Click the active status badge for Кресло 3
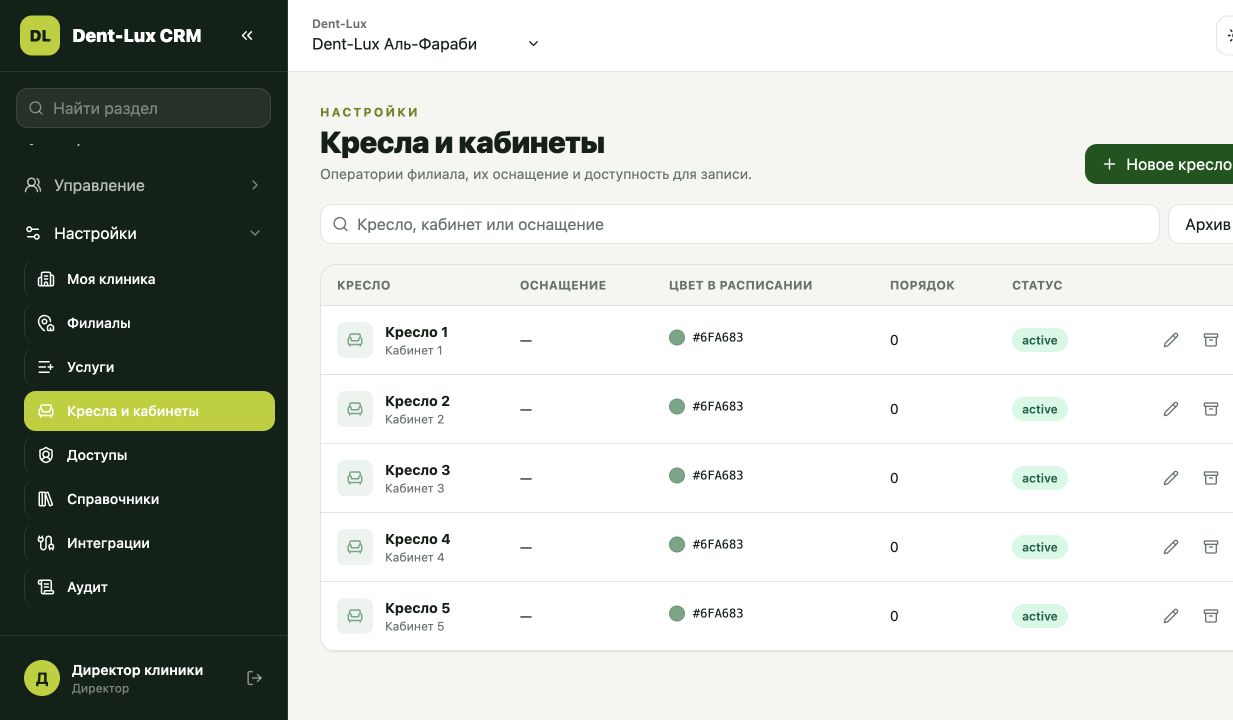The width and height of the screenshot is (1233, 720). point(1040,478)
